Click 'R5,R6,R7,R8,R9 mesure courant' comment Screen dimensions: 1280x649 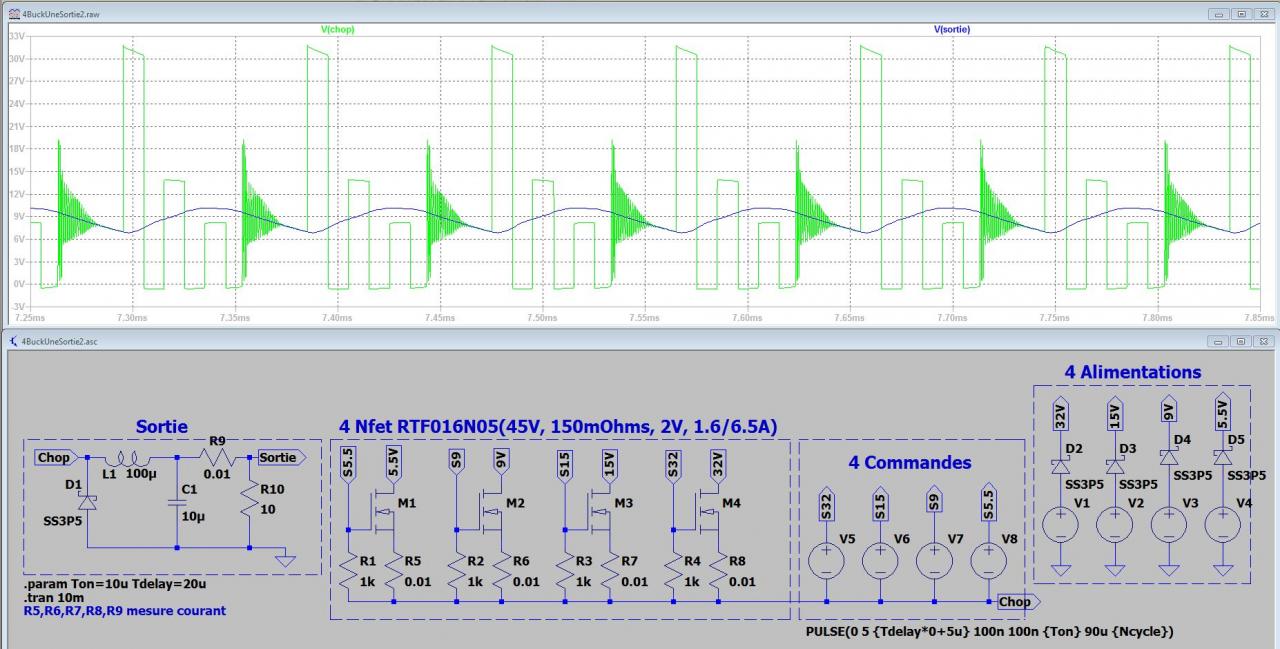(x=124, y=611)
